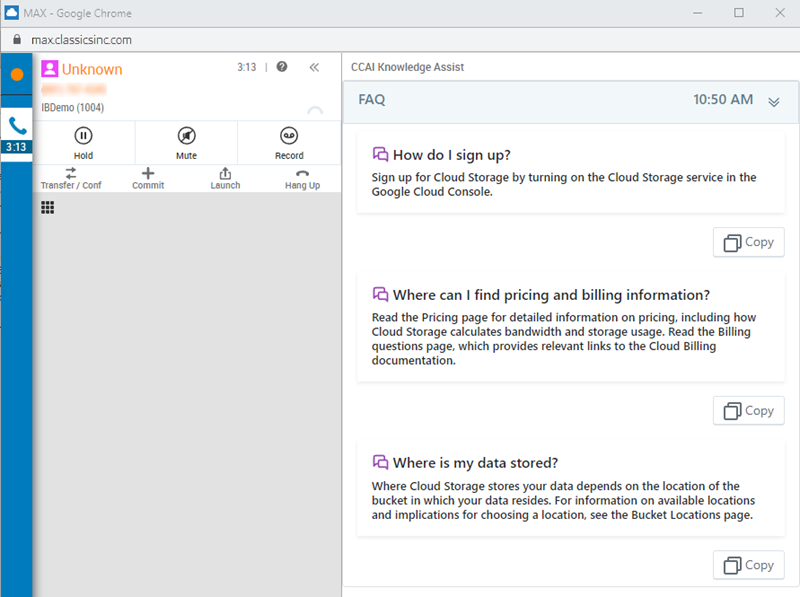Viewport: 800px width, 597px height.
Task: Select the 'How do I sign up?' heading
Action: (452, 155)
